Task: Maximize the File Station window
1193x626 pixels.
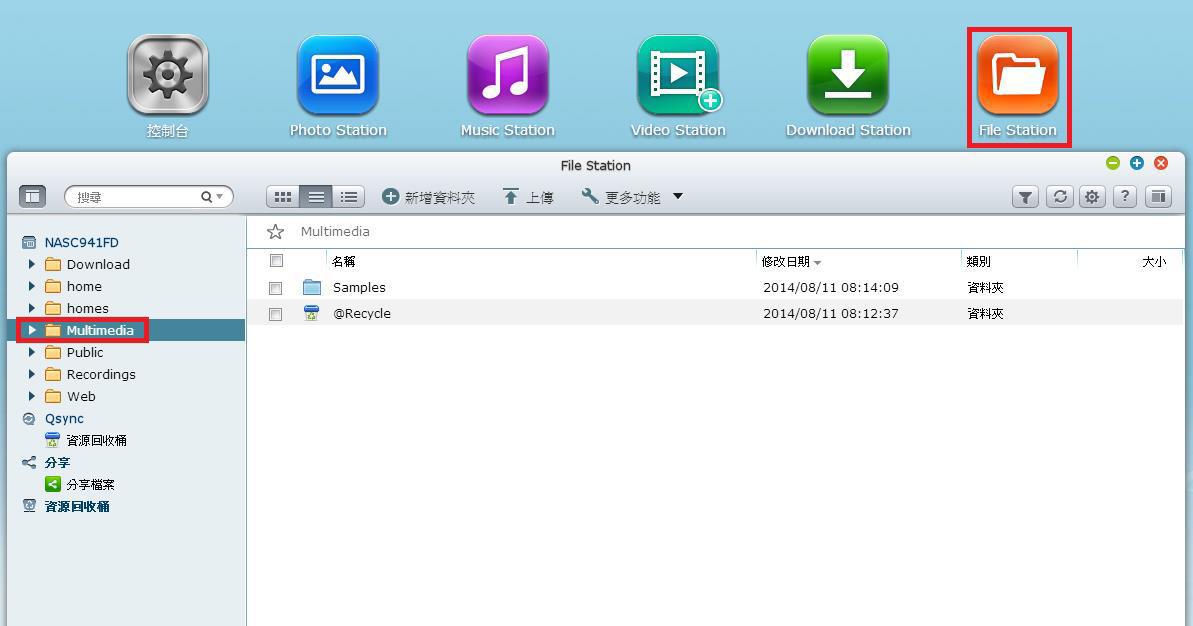Action: (x=1137, y=163)
